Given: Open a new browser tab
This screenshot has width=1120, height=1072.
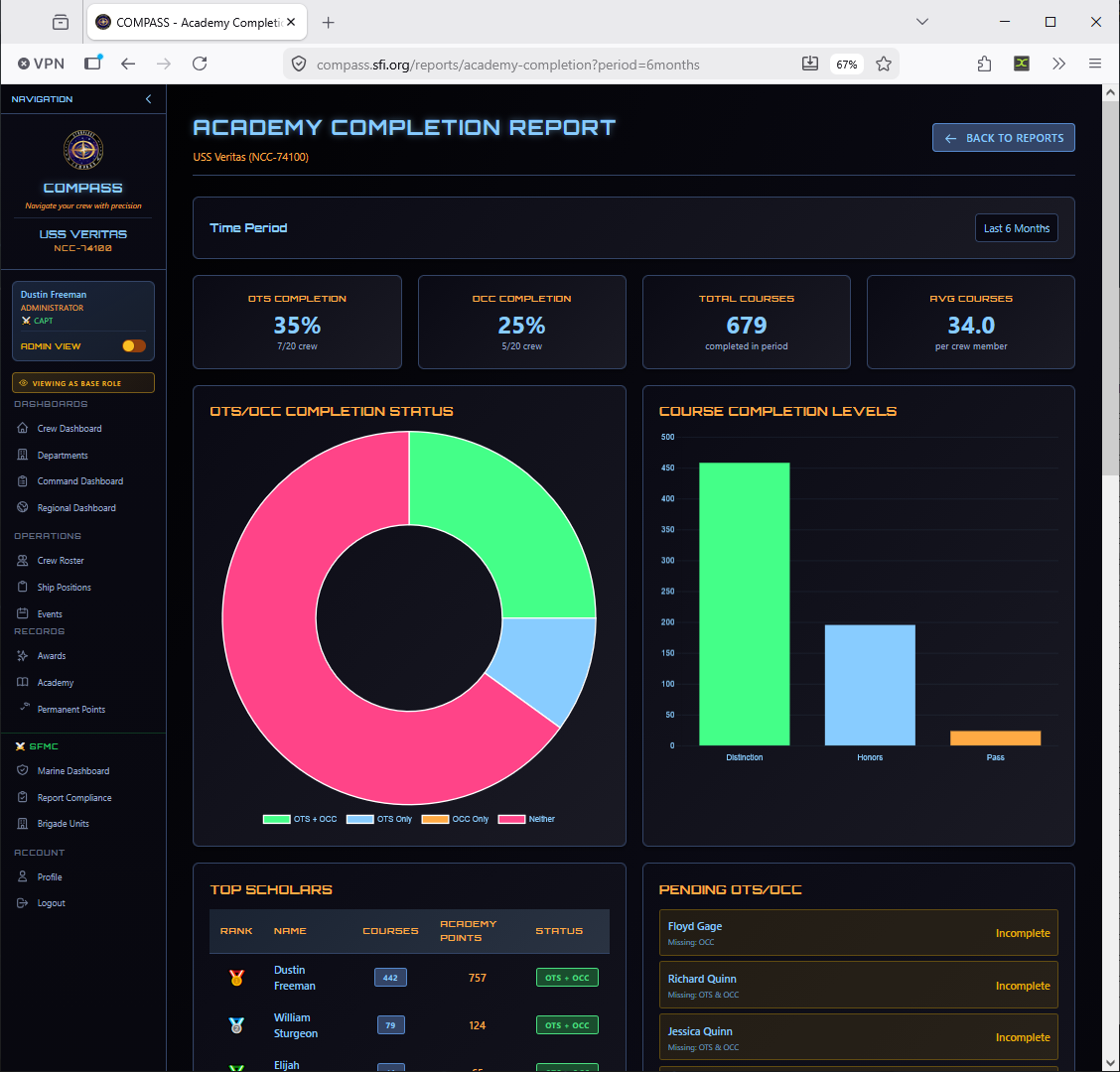Looking at the screenshot, I should click(x=328, y=23).
